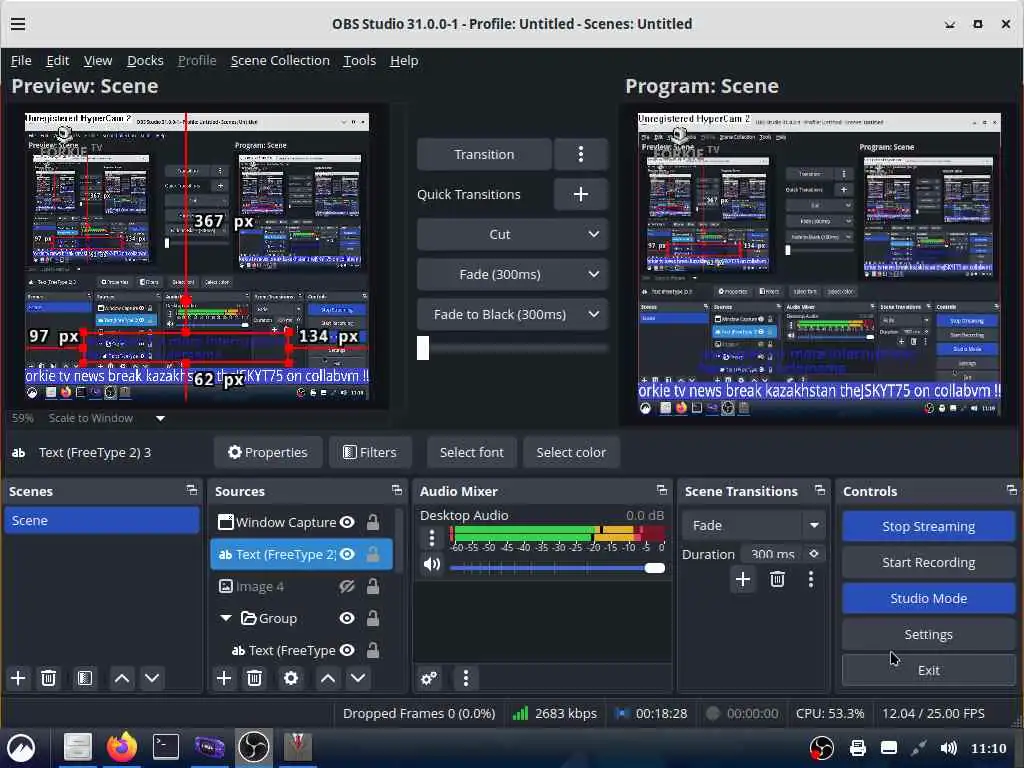Open advanced audio properties gears icon
The height and width of the screenshot is (768, 1024).
pyautogui.click(x=429, y=678)
